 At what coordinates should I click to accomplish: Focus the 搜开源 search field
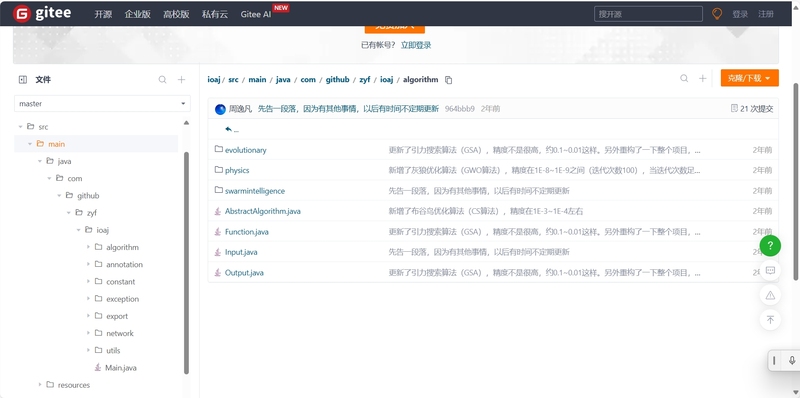[648, 14]
